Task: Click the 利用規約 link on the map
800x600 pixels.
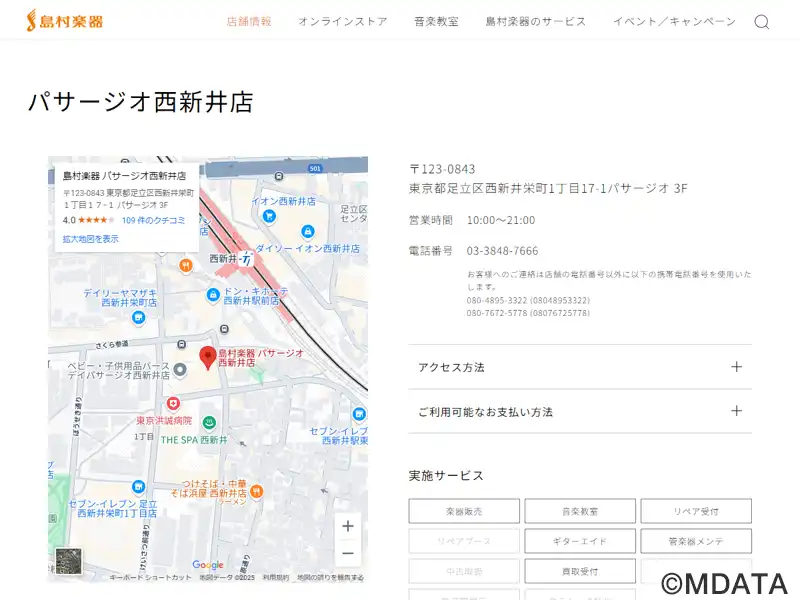Action: click(276, 578)
